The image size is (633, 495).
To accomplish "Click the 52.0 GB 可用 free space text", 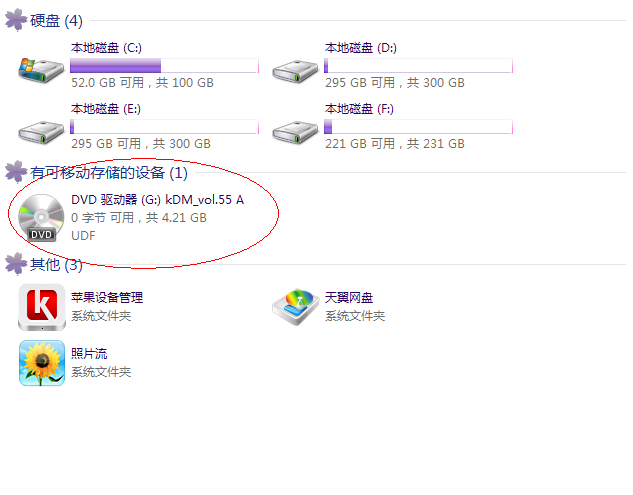I will pyautogui.click(x=107, y=83).
